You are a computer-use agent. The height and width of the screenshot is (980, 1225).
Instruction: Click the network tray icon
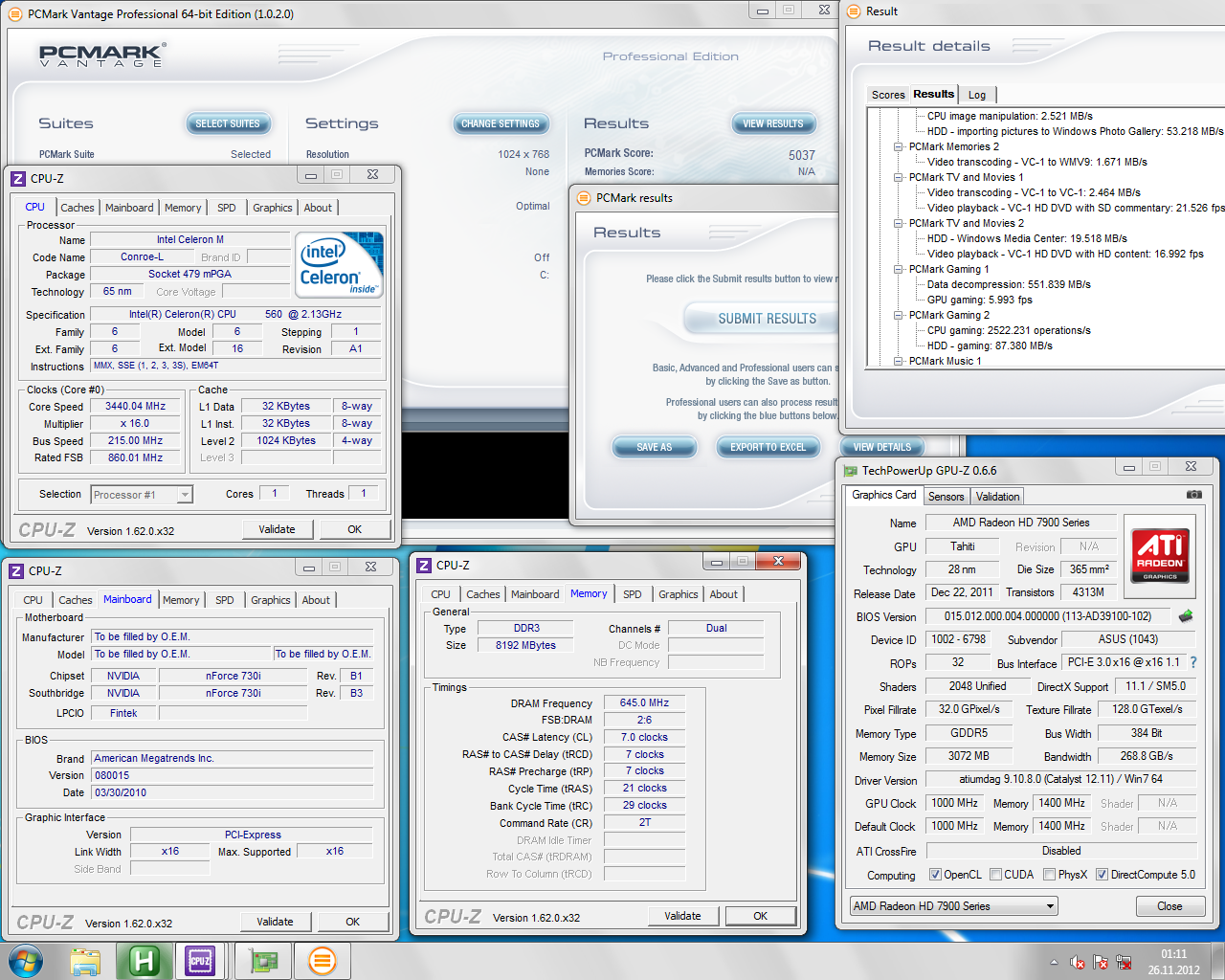click(1124, 962)
